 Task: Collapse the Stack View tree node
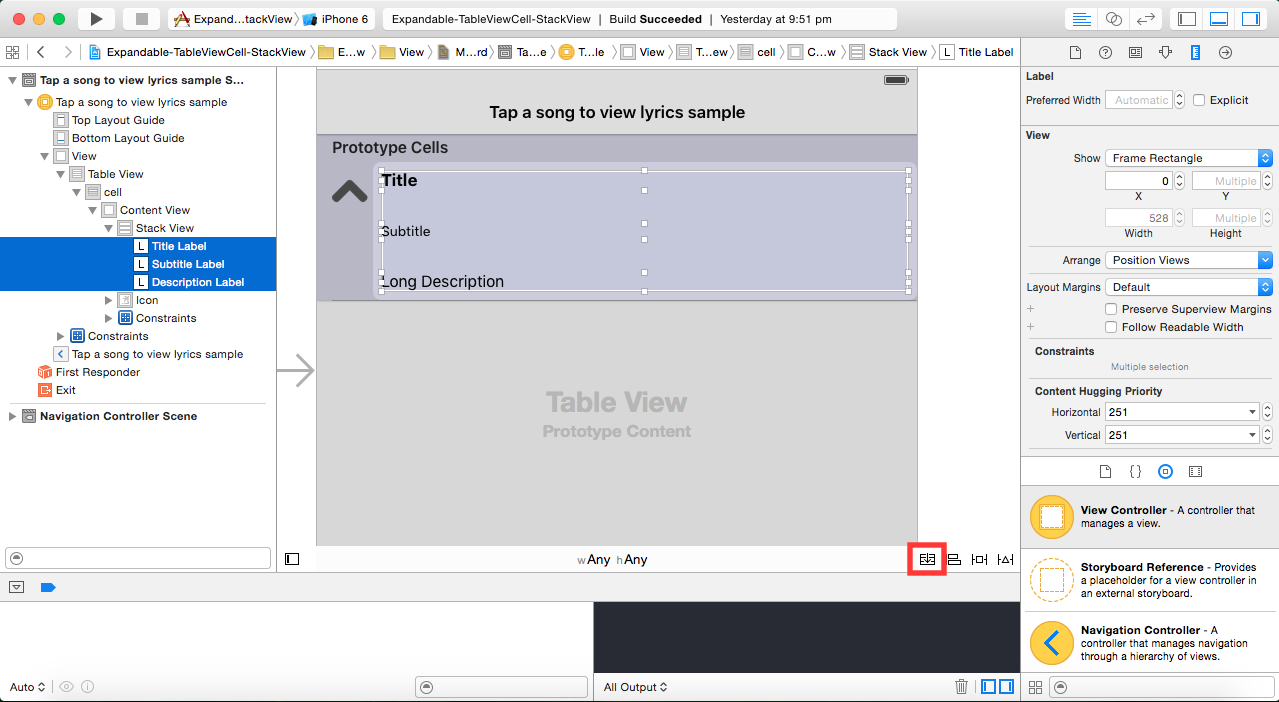click(x=109, y=228)
